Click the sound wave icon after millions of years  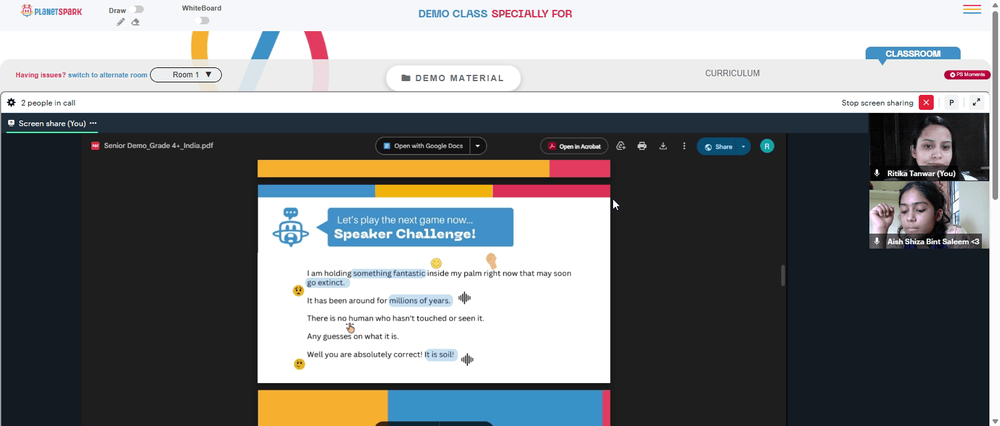[x=464, y=298]
